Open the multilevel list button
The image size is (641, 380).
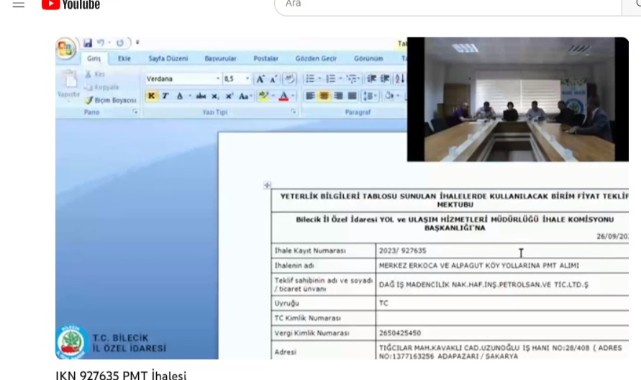[353, 78]
